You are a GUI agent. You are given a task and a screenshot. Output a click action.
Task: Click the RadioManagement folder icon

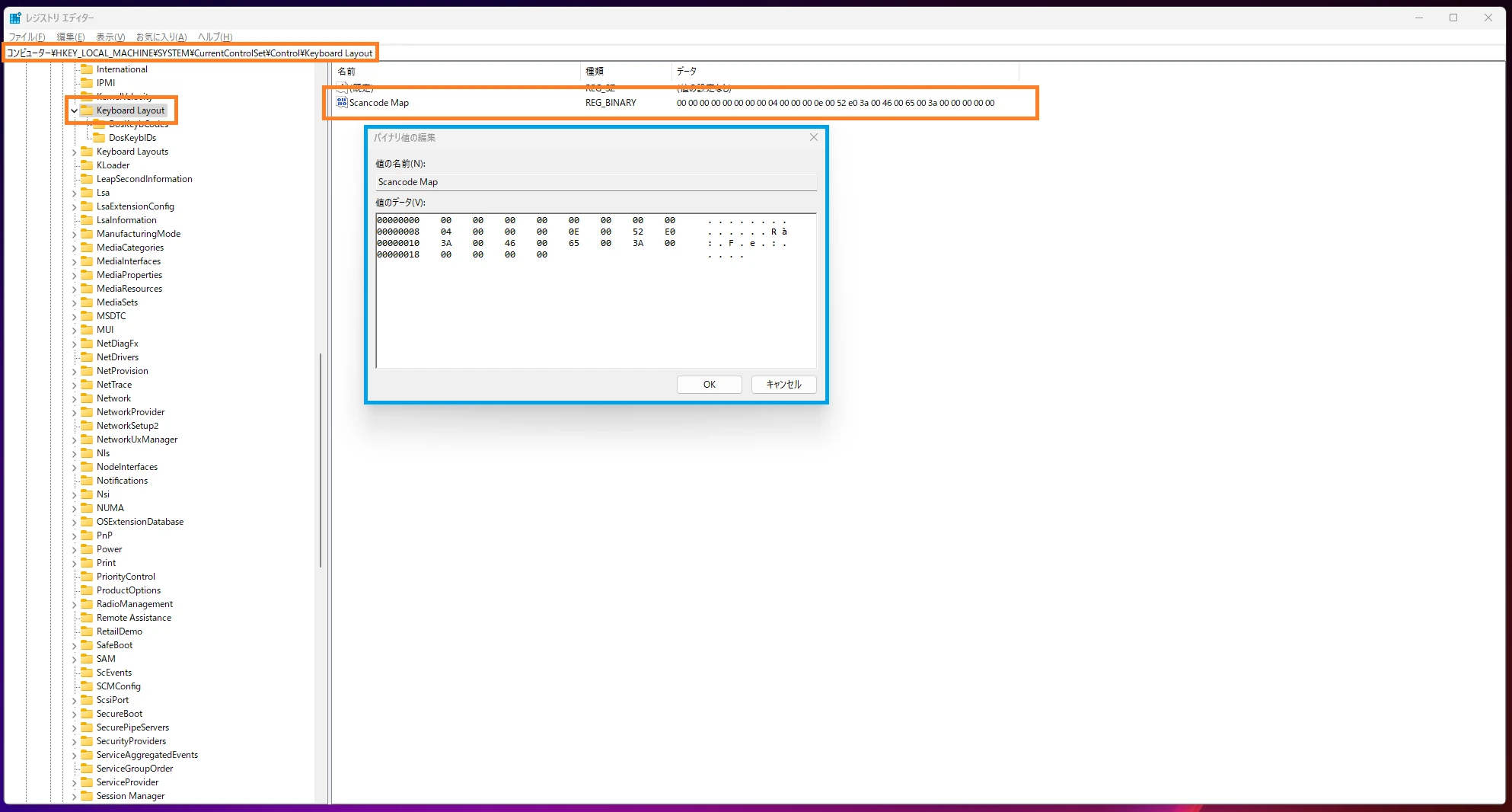[x=87, y=604]
